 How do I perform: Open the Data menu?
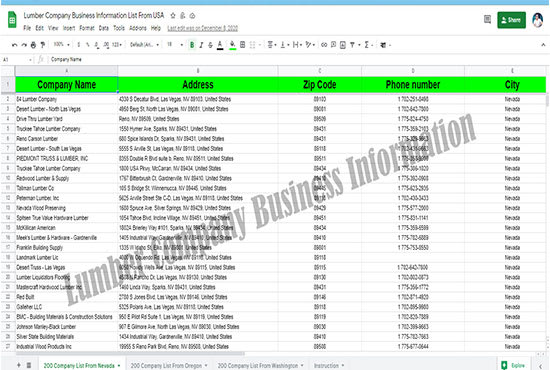click(x=103, y=28)
